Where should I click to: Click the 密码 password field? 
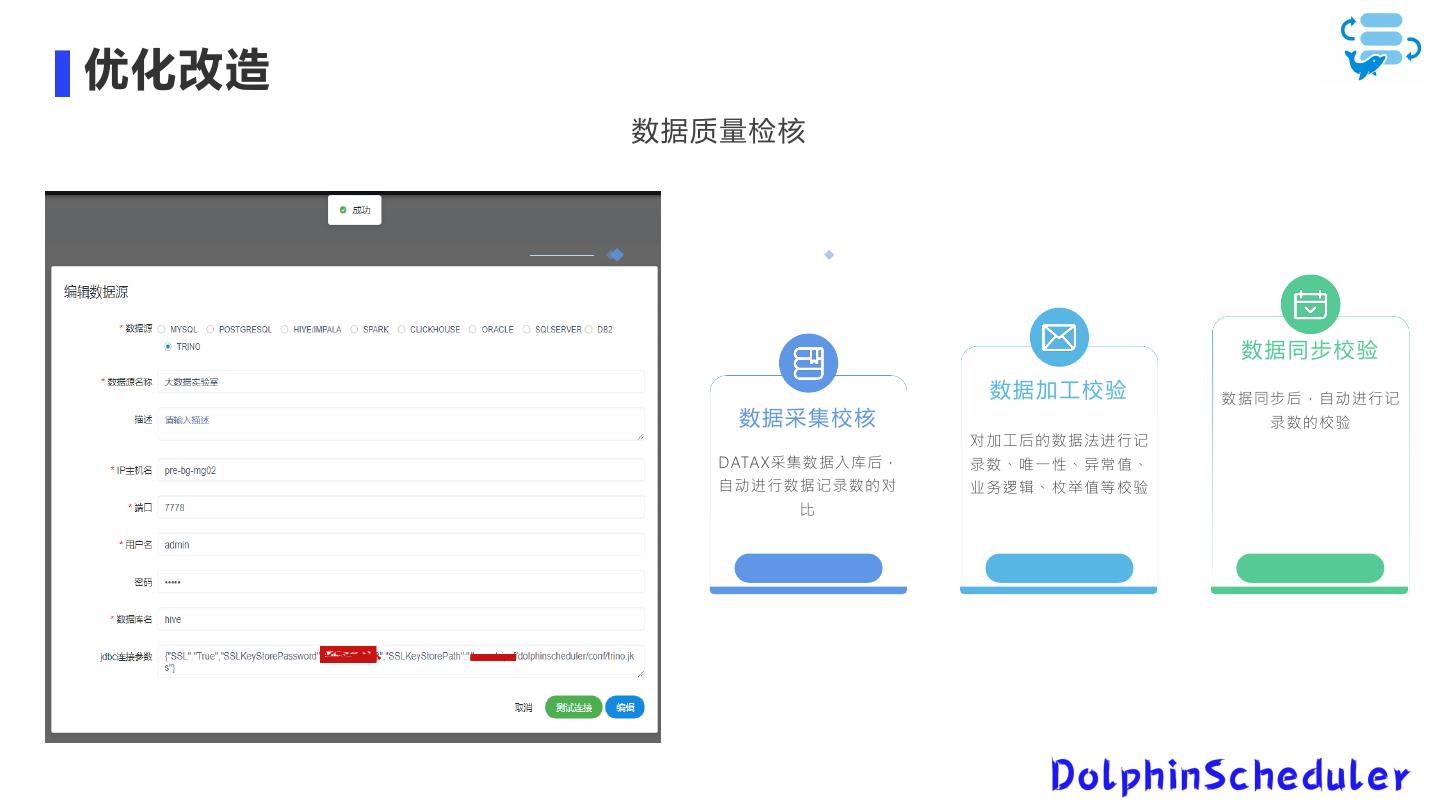pyautogui.click(x=401, y=582)
